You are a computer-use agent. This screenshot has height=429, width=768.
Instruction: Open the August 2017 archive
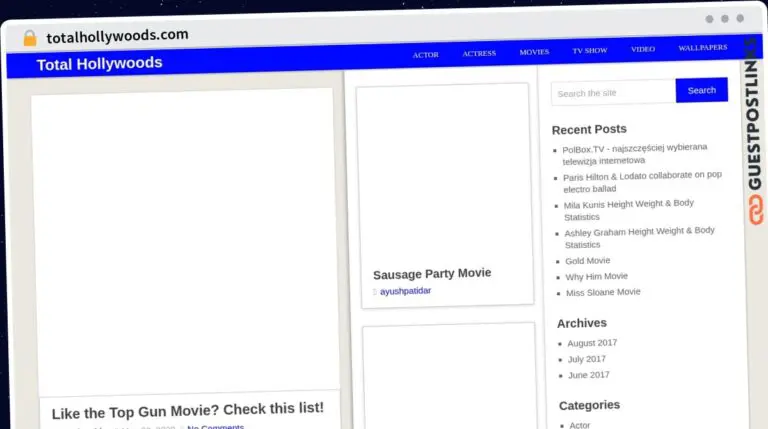tap(592, 343)
